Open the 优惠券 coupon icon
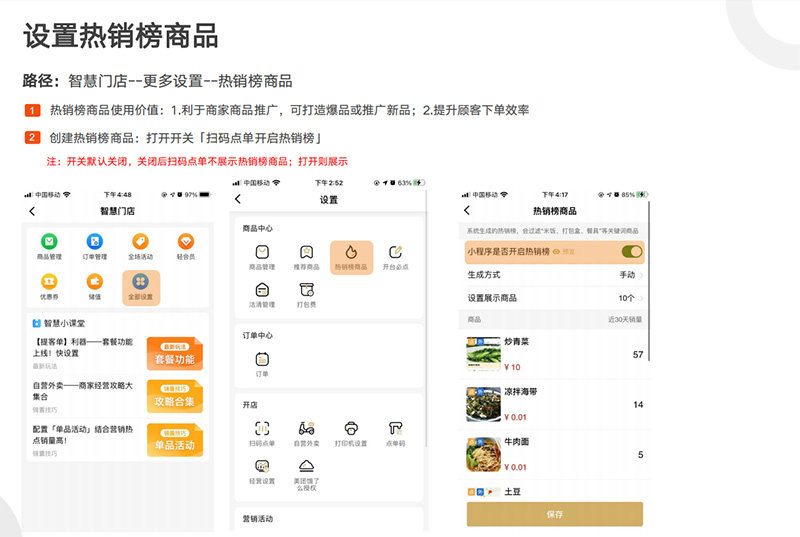800x537 pixels. click(x=49, y=281)
